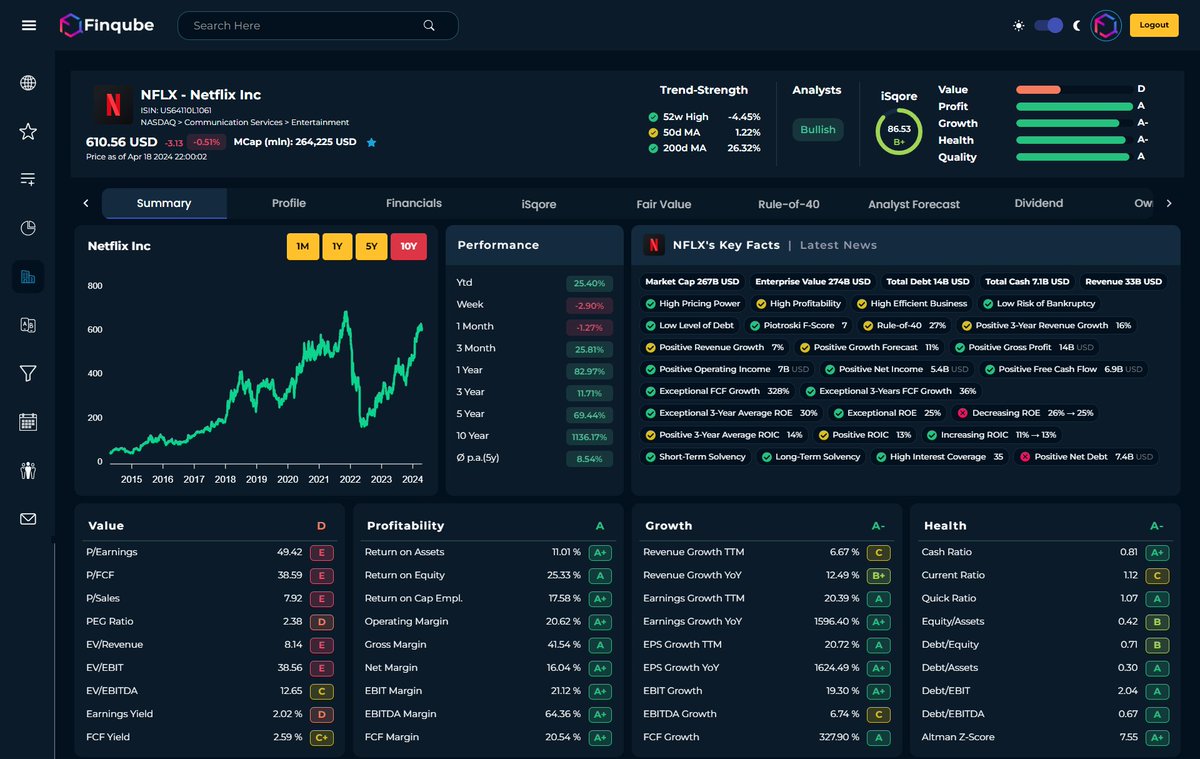Click the moon dark-mode icon

click(x=1076, y=26)
